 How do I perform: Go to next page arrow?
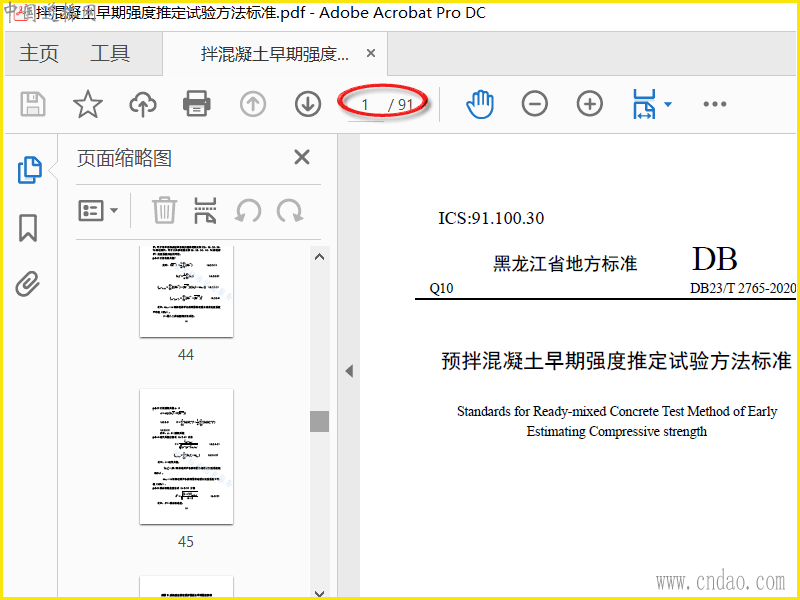coord(308,104)
